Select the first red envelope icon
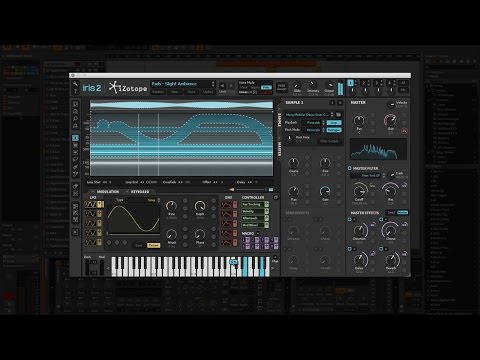Viewport: 480px width, 360px height. click(x=226, y=204)
